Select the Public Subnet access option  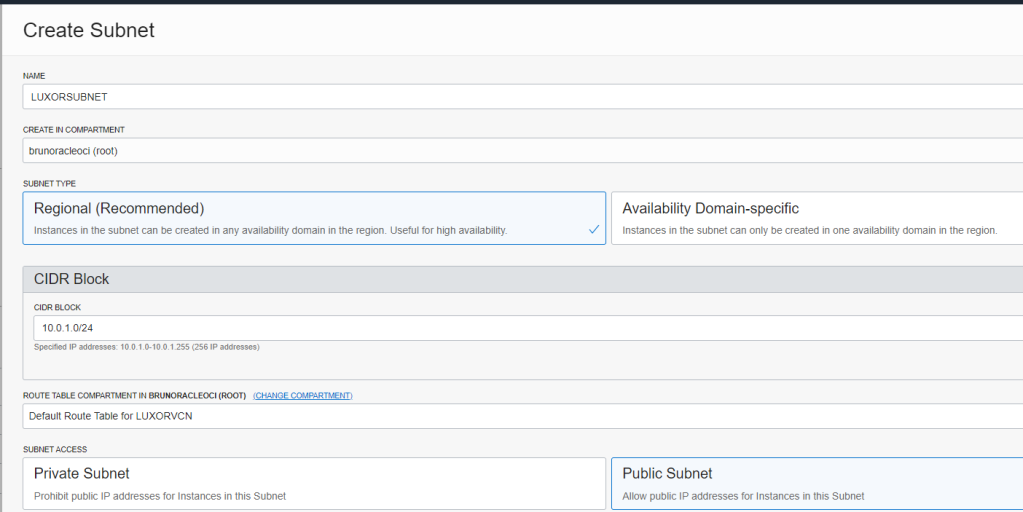(x=817, y=483)
